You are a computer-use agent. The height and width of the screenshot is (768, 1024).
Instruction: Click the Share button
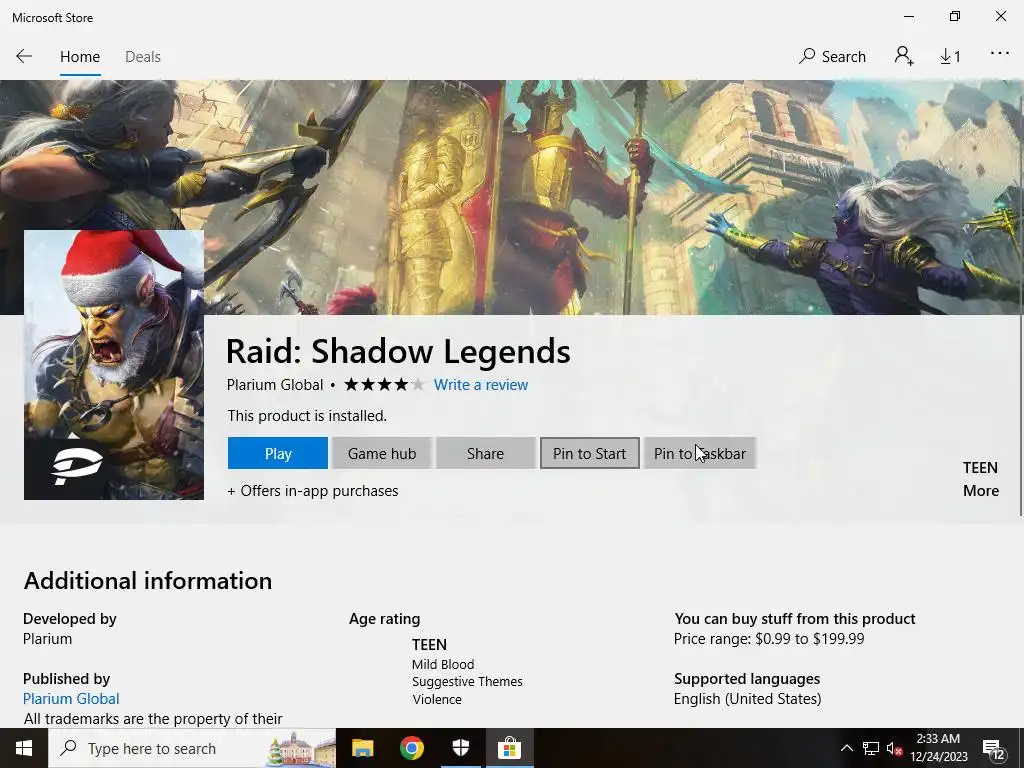(x=485, y=453)
